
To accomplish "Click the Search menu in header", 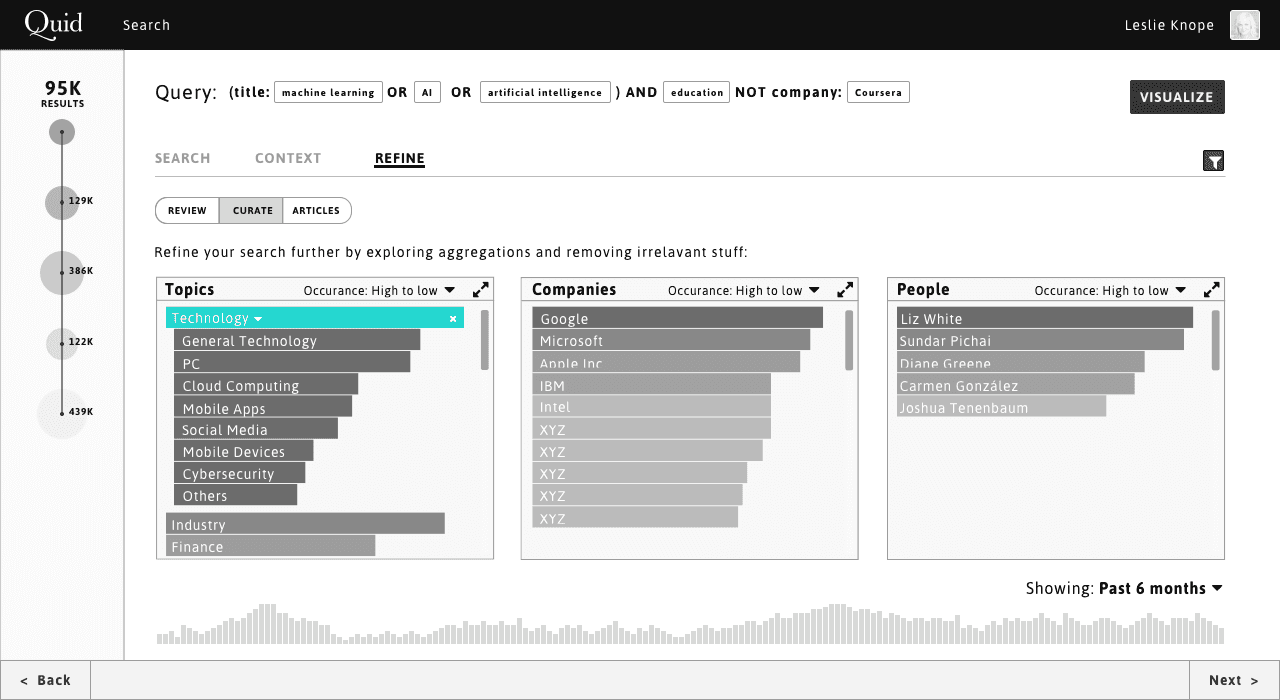I will tap(147, 25).
